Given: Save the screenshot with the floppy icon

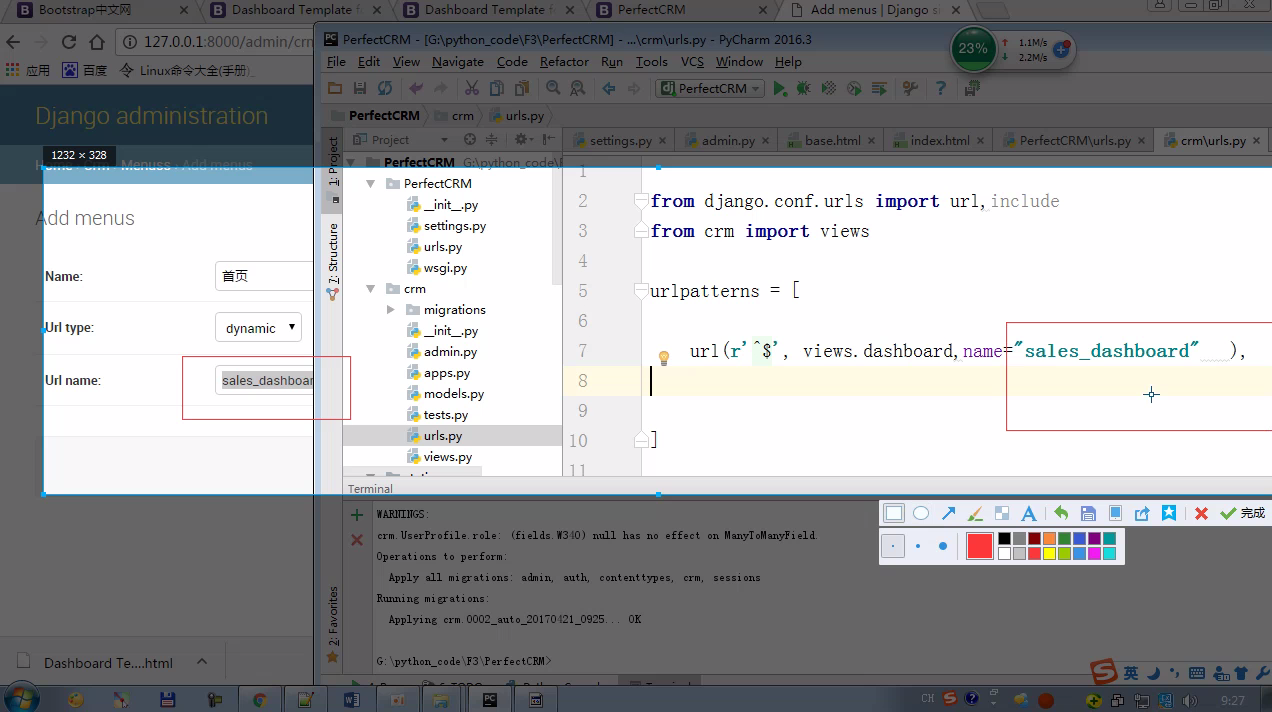Looking at the screenshot, I should [x=1088, y=513].
